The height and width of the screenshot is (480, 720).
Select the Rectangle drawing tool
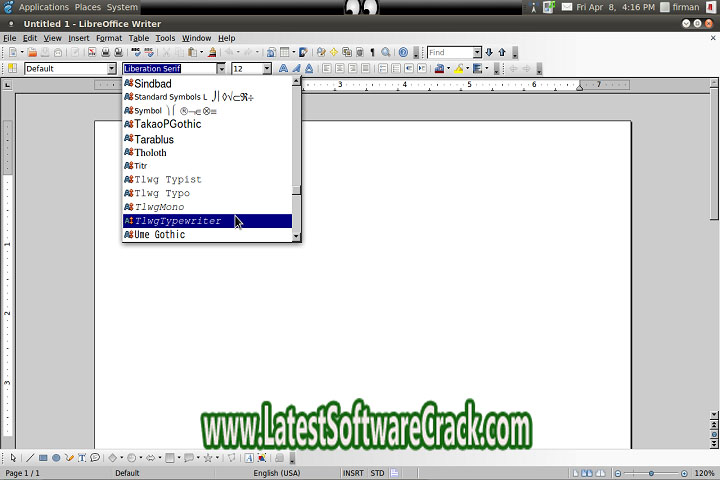pos(43,458)
